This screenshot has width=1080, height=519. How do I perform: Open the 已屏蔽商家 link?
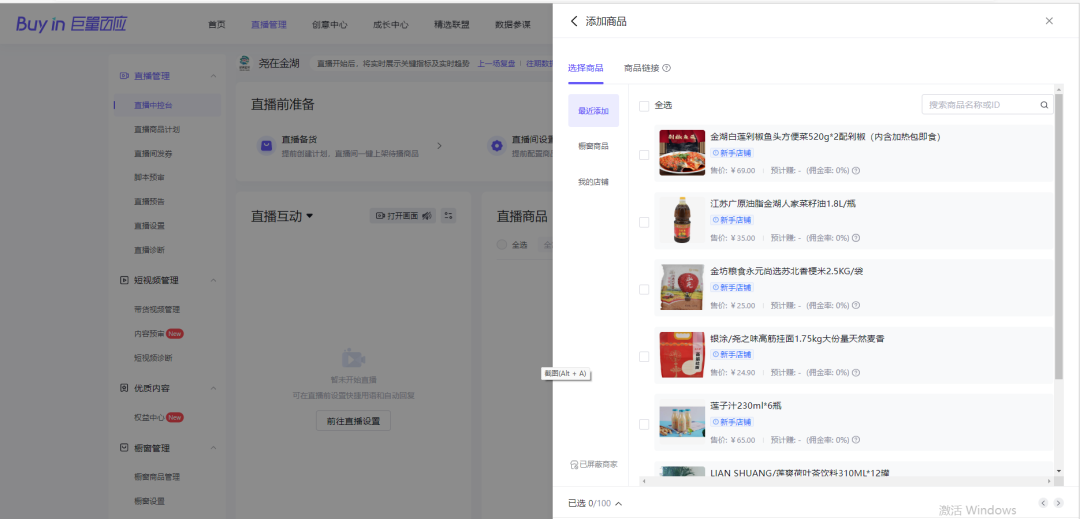pos(594,464)
